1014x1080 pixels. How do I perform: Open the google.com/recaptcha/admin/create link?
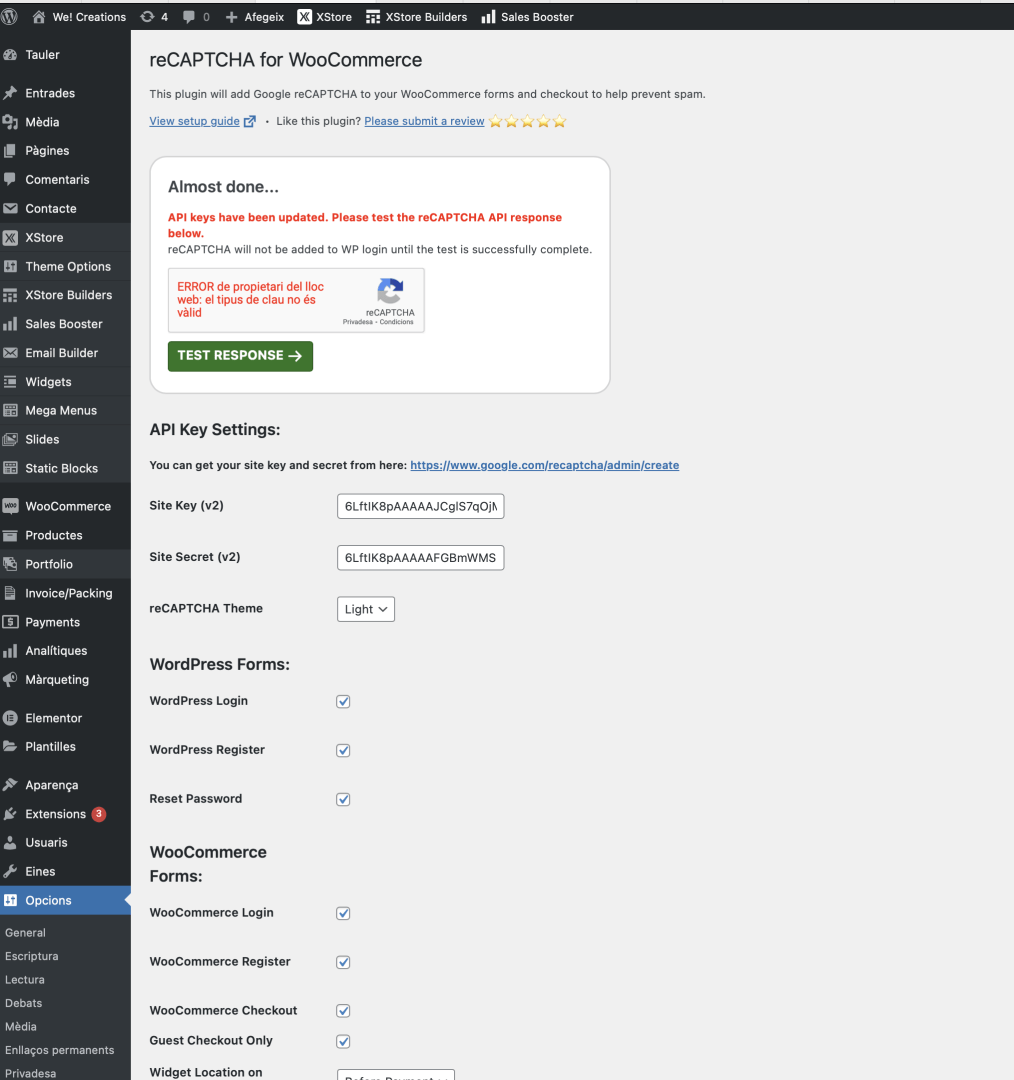click(x=545, y=465)
